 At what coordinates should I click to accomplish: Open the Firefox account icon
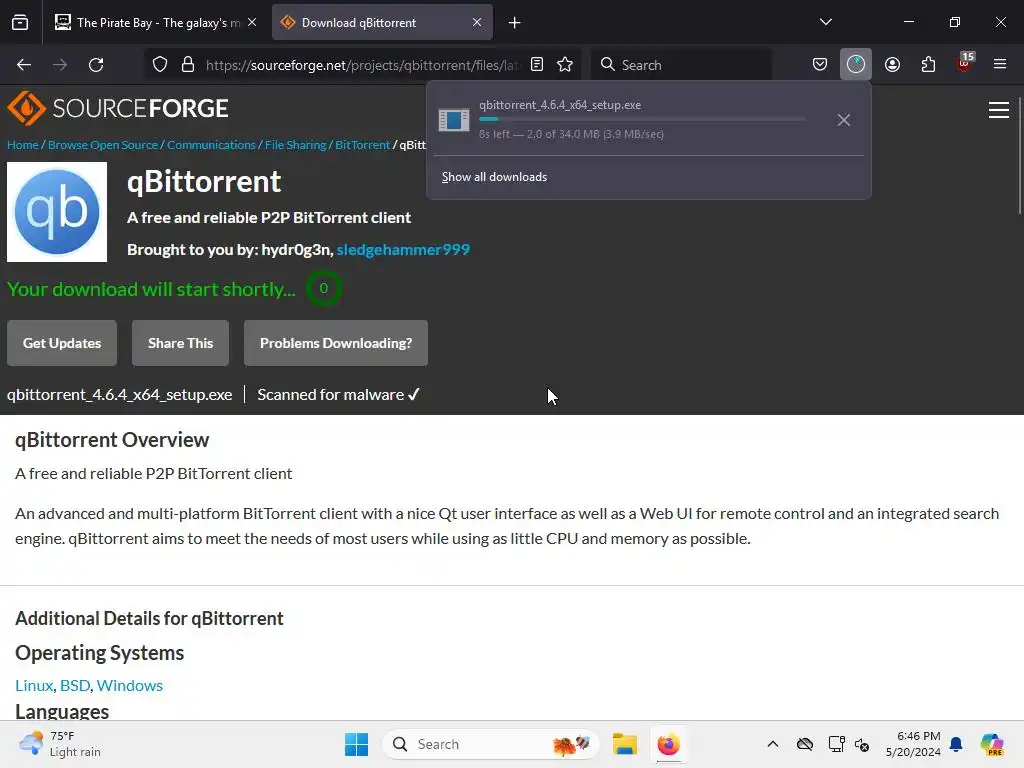(x=892, y=65)
